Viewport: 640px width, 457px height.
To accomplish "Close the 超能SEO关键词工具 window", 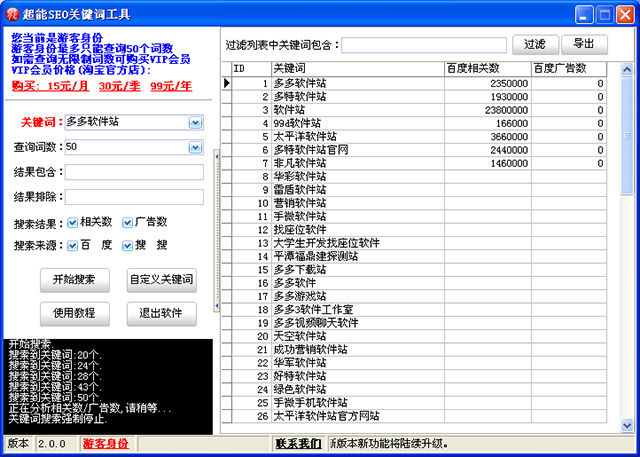I will (x=625, y=15).
